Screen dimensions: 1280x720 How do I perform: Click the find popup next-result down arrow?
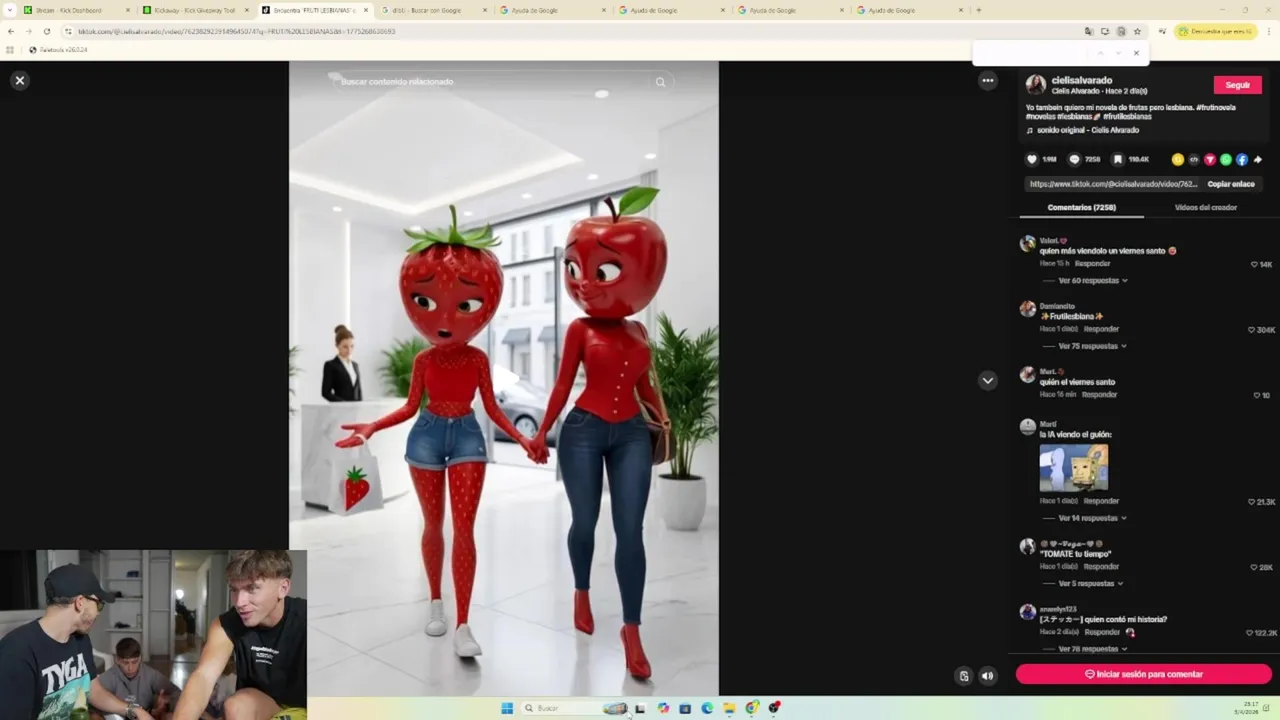tap(1117, 53)
